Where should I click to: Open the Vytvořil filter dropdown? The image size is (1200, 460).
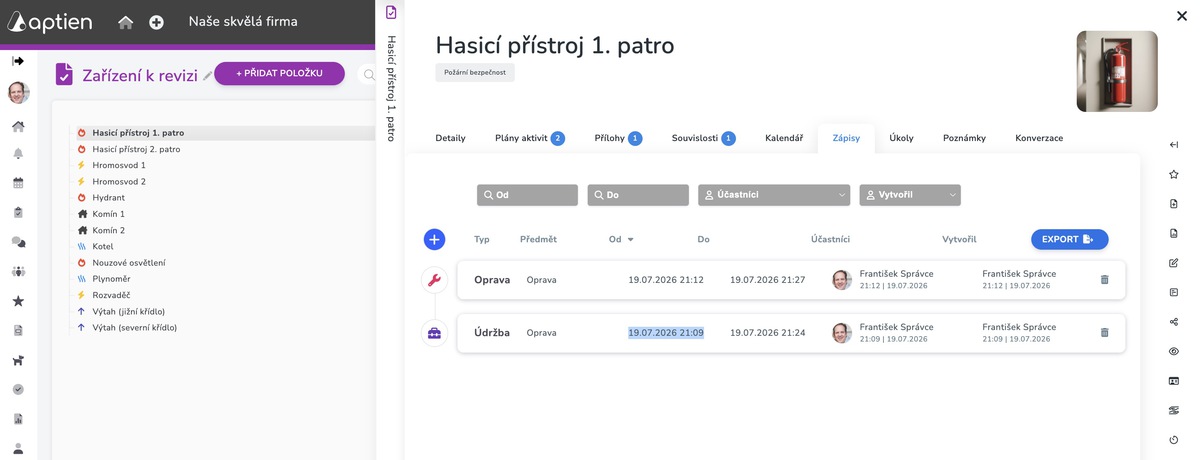click(x=910, y=195)
